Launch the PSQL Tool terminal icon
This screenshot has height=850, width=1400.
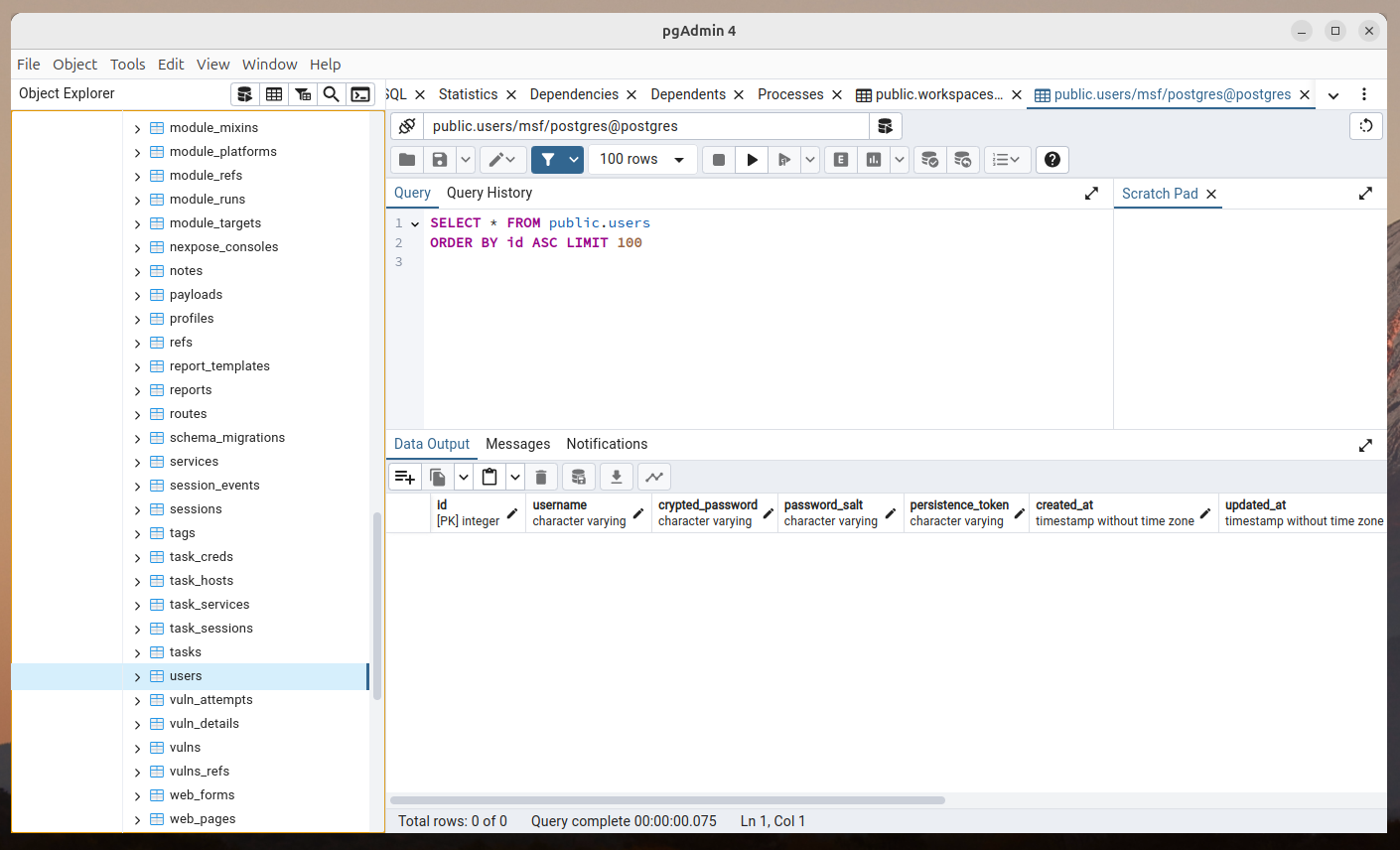click(360, 94)
